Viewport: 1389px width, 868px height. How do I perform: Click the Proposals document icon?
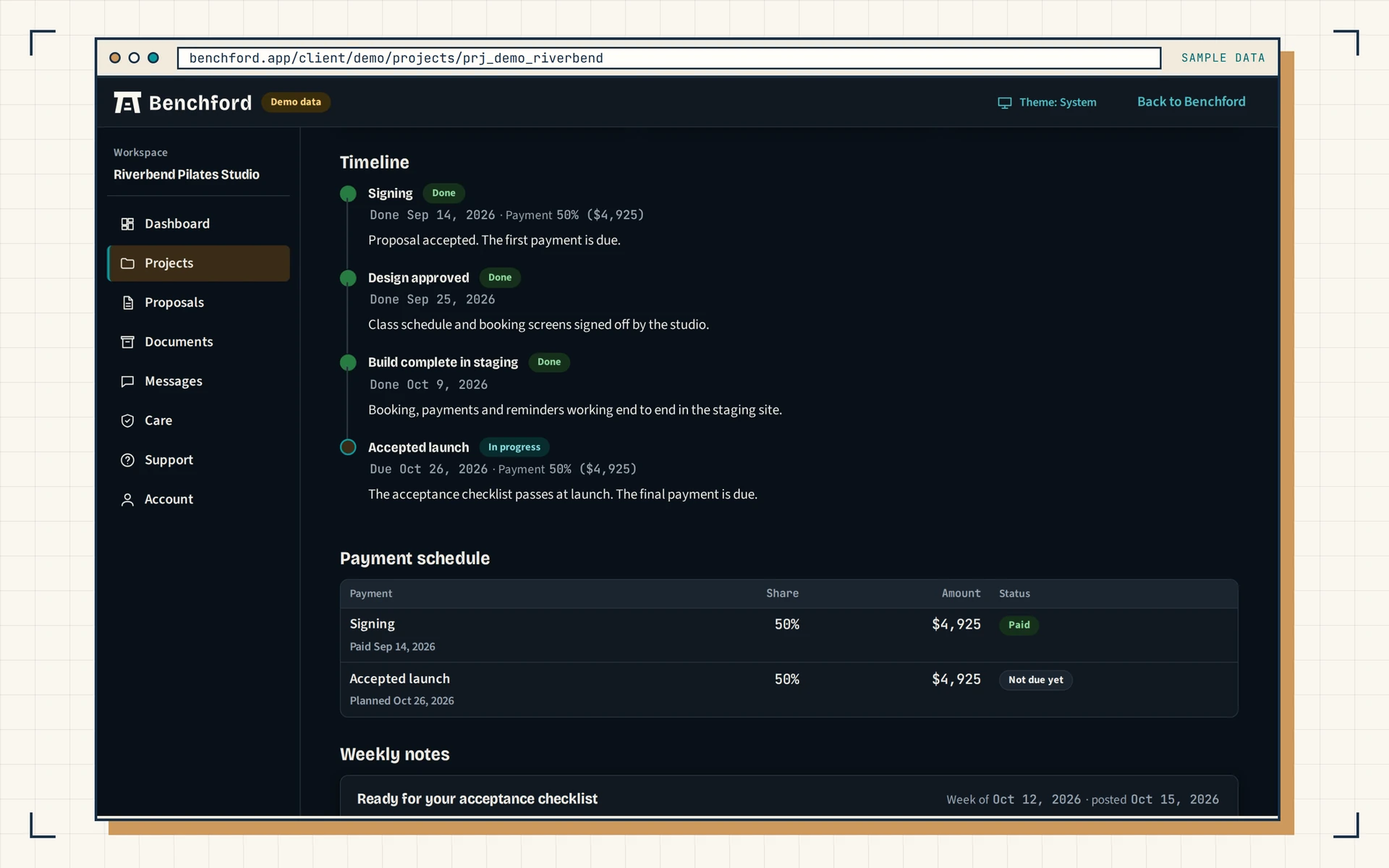click(127, 302)
